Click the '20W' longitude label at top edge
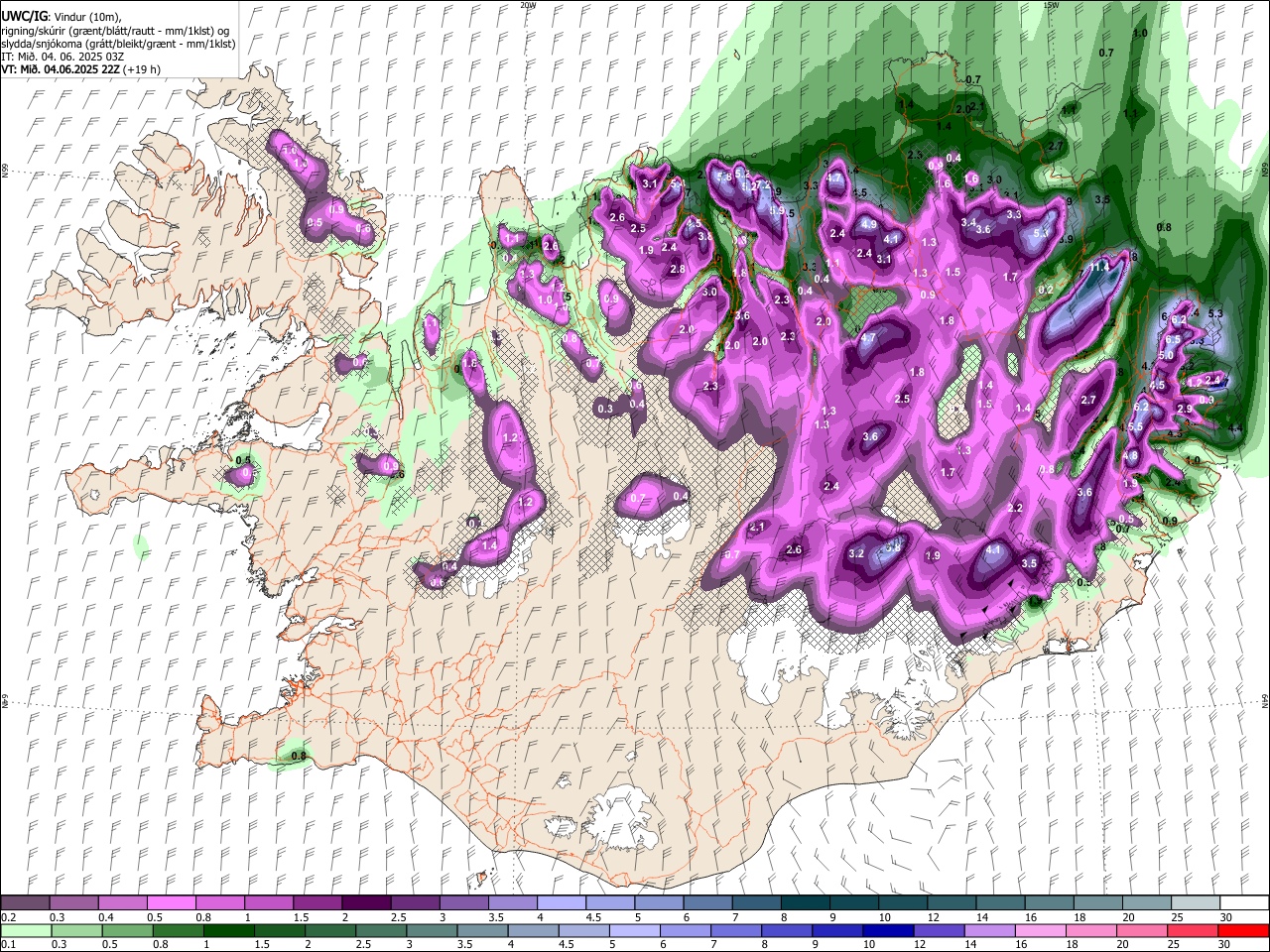1270x952 pixels. [528, 5]
